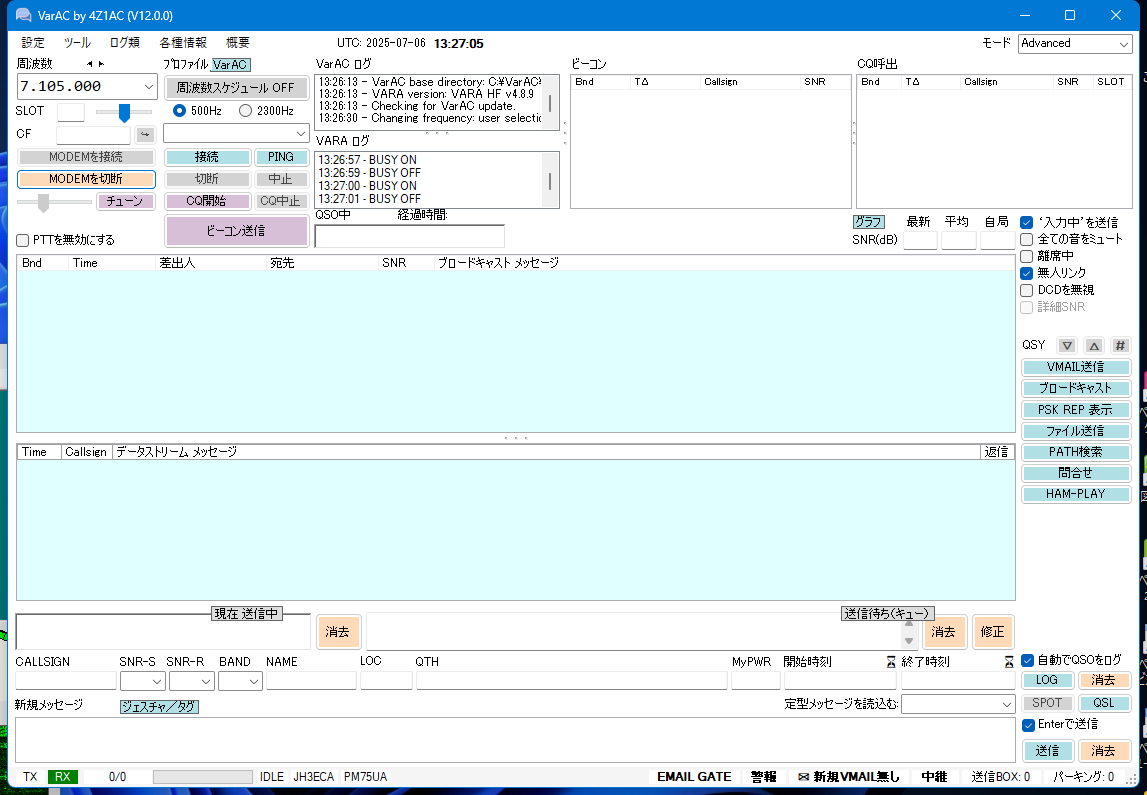Viewport: 1147px width, 795px height.
Task: Enable the 全ての音をミュート checkbox
Action: point(1026,239)
